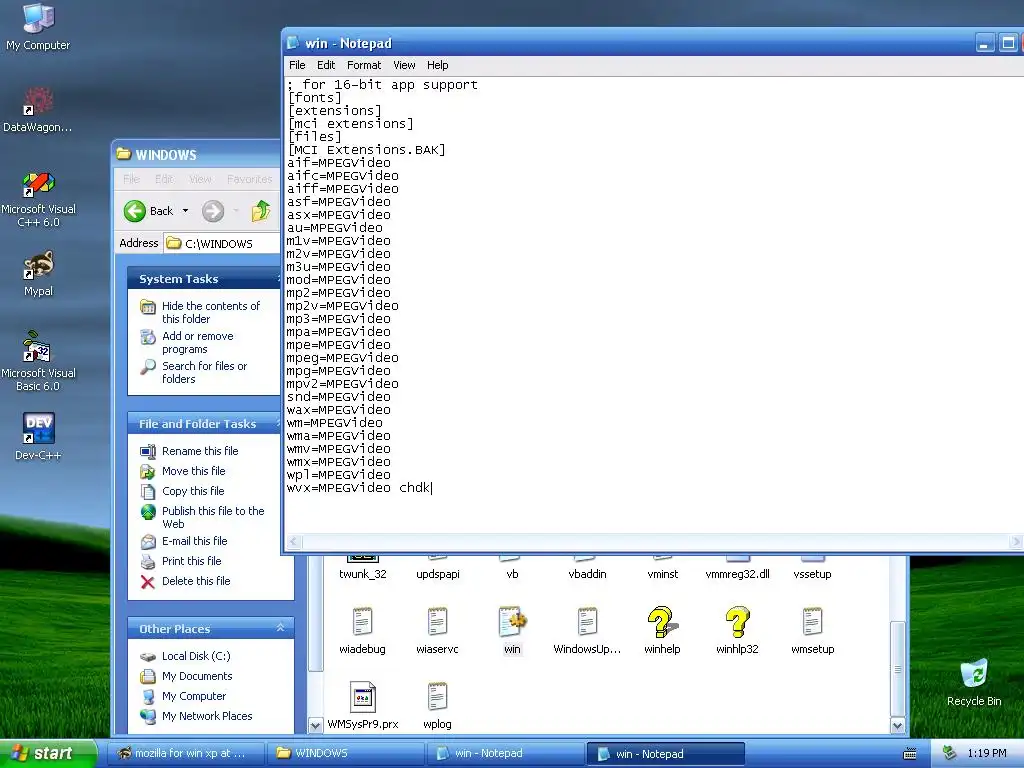Image resolution: width=1024 pixels, height=768 pixels.
Task: Select the vbaddin file label
Action: (587, 574)
